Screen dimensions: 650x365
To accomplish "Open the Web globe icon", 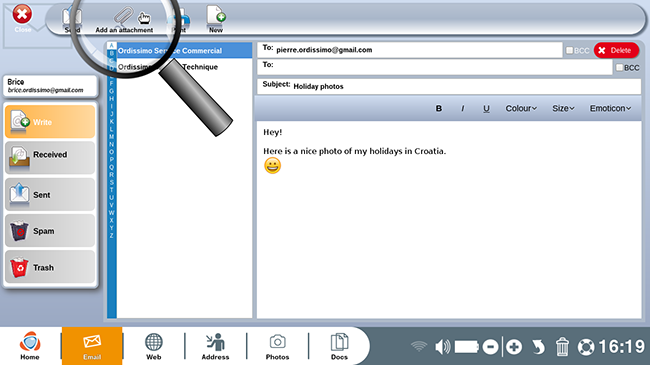I will pyautogui.click(x=153, y=346).
